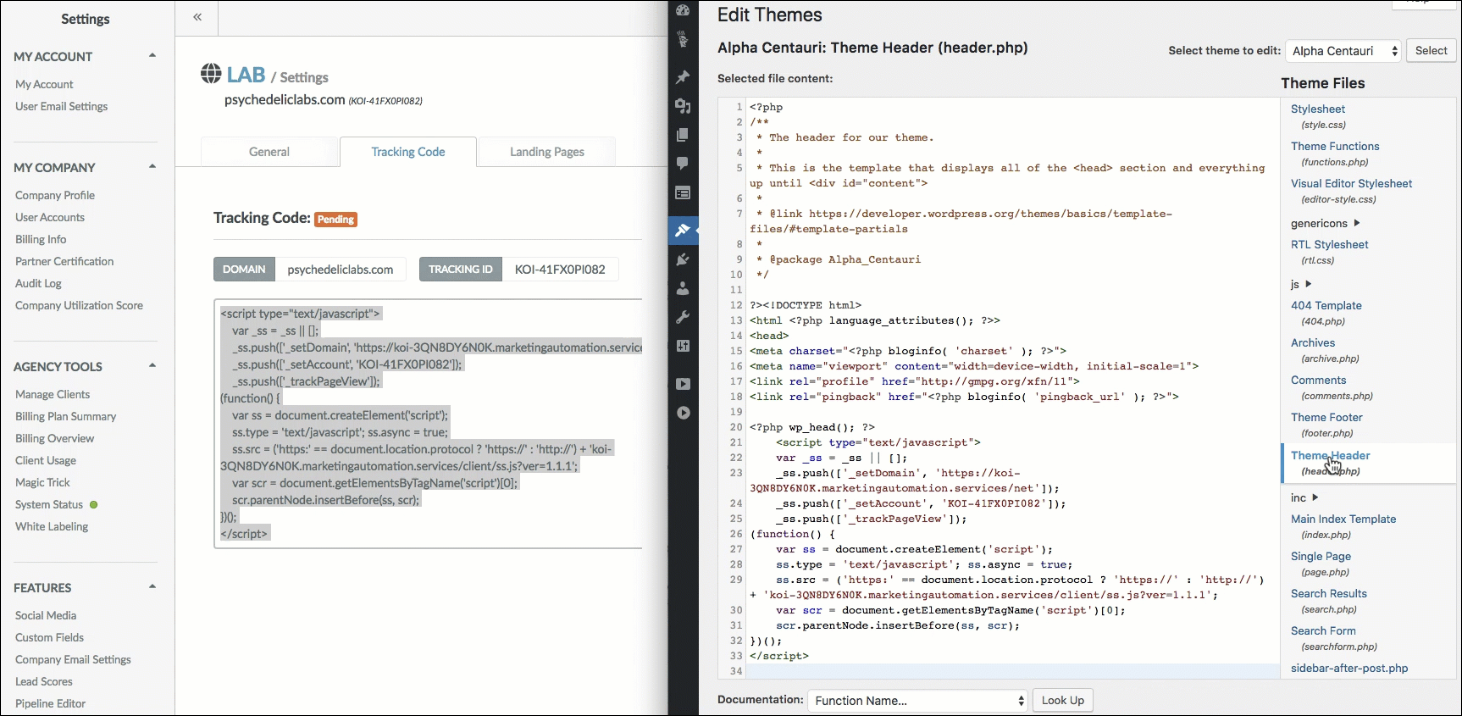The height and width of the screenshot is (716, 1462).
Task: Open the Pages icon in WordPress menu
Action: [x=683, y=135]
